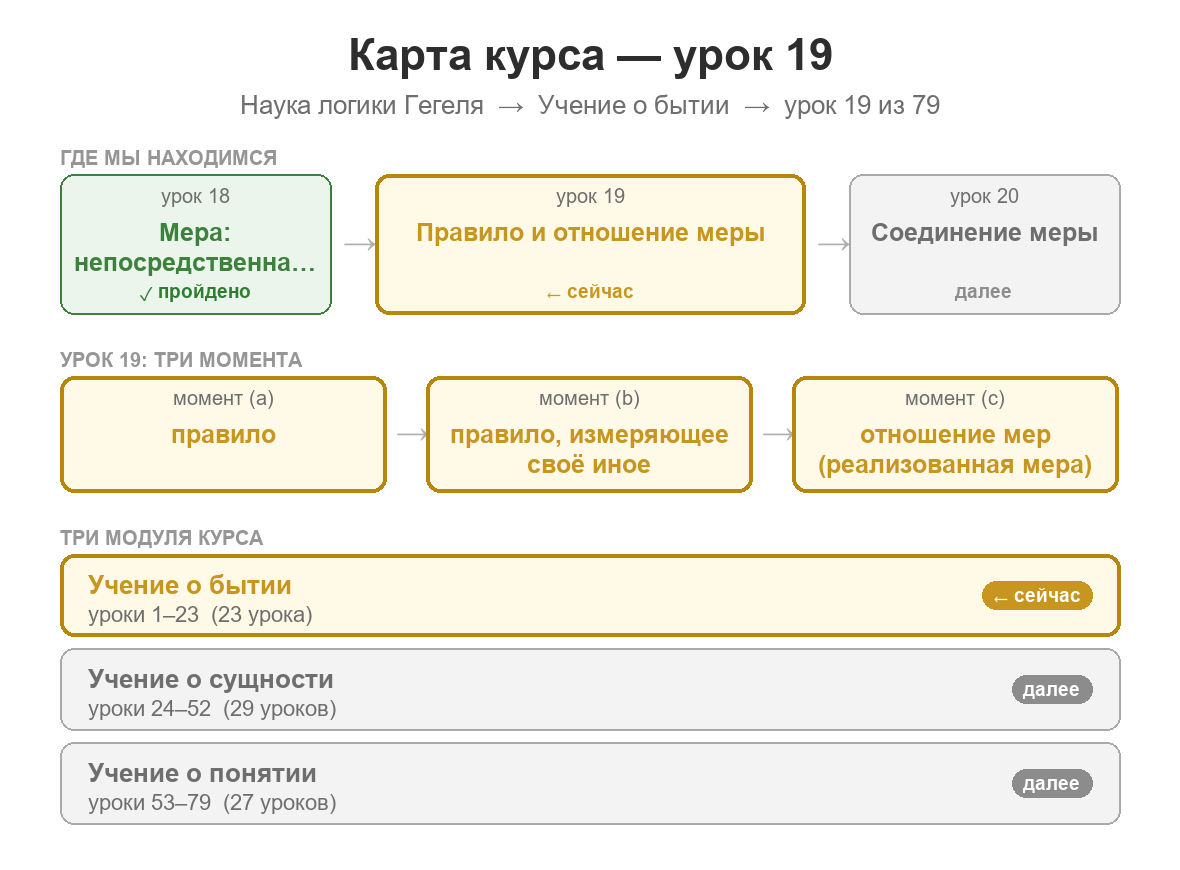The height and width of the screenshot is (870, 1180).
Task: Open the lesson 20 card "Соединение меры"
Action: [985, 245]
